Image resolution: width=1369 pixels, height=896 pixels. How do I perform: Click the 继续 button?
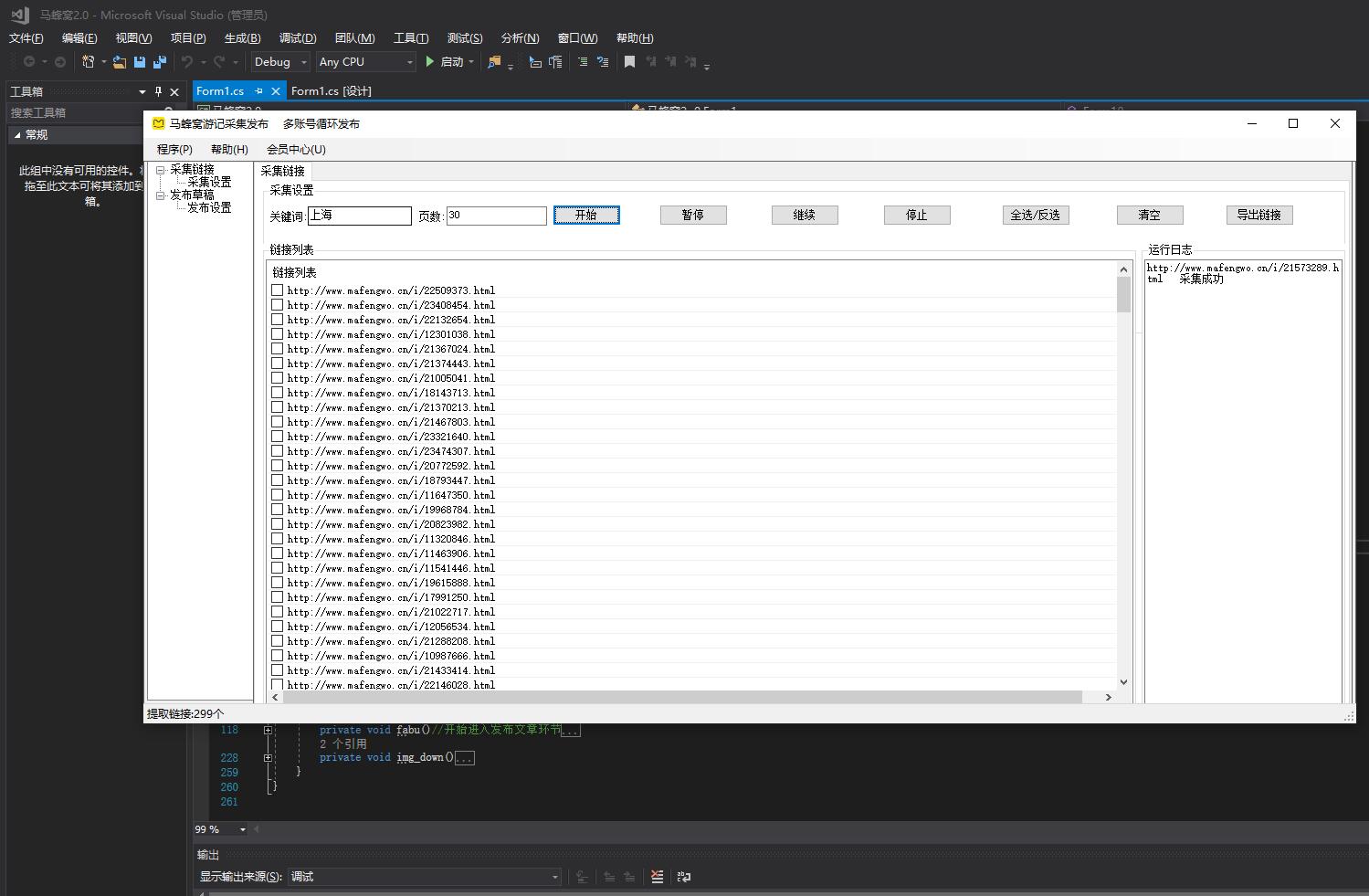[x=805, y=215]
